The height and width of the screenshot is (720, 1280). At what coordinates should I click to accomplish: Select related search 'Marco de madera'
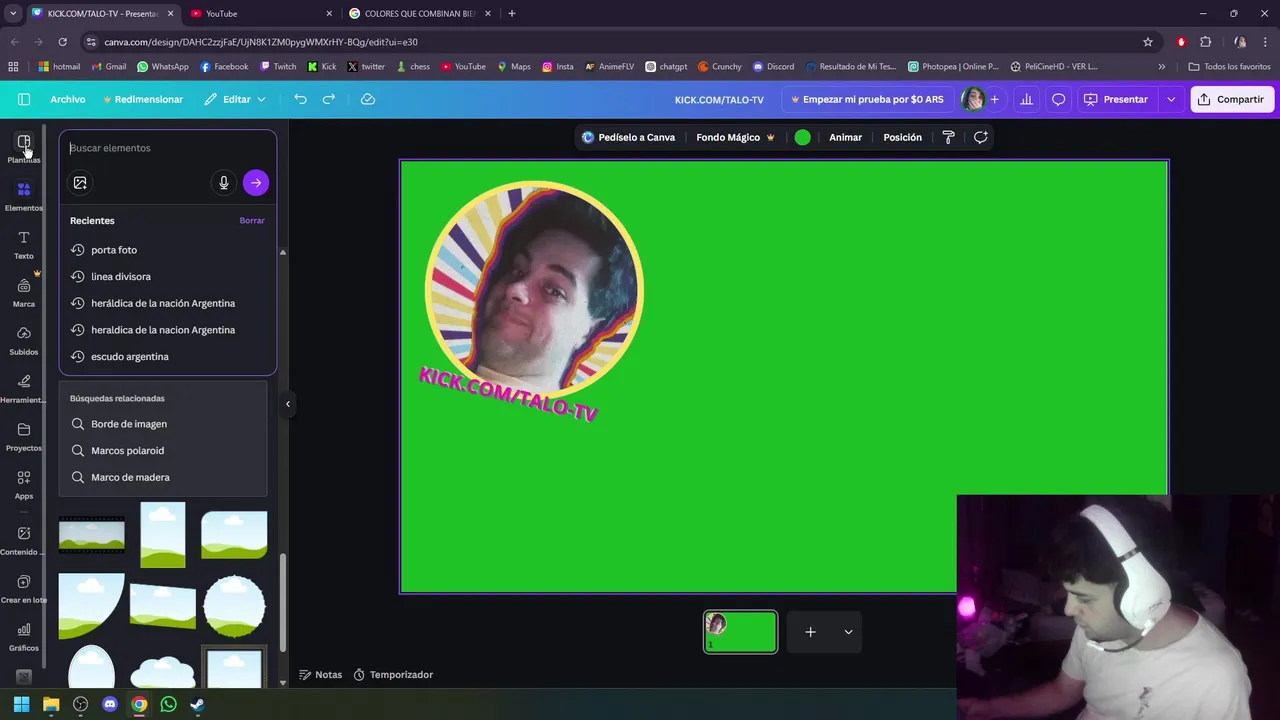tap(163, 477)
